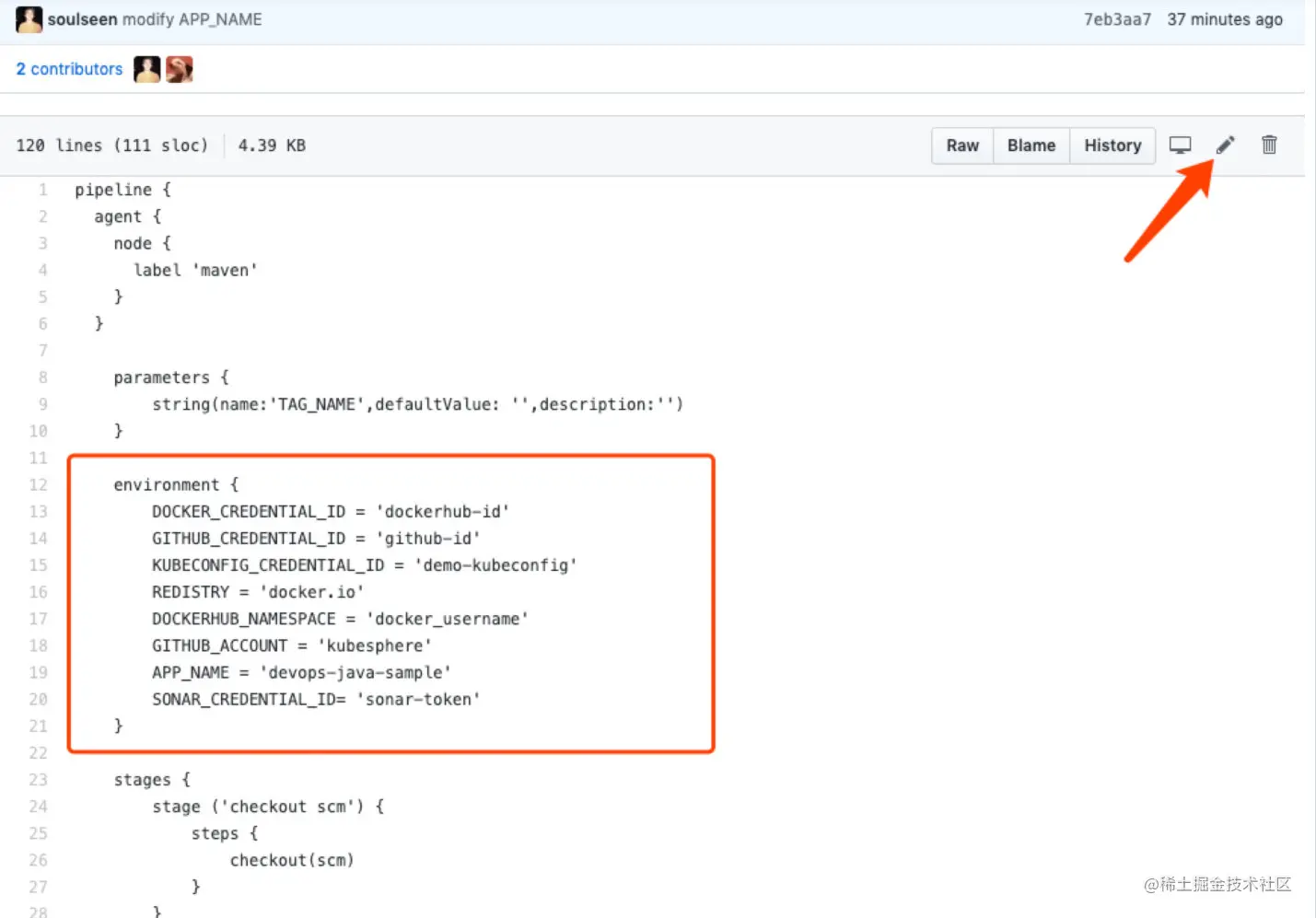Open second contributor avatar
Viewport: 1316px width, 918px height.
click(x=180, y=69)
